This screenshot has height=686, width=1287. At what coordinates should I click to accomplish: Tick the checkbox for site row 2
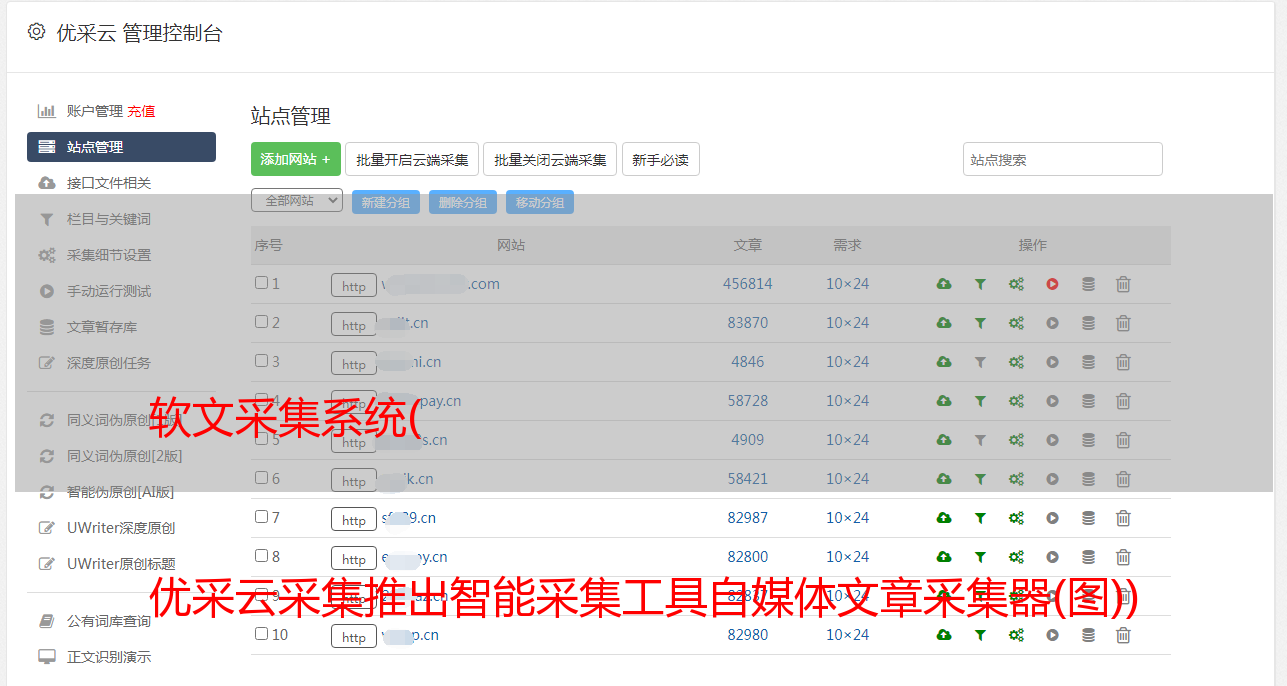click(261, 322)
